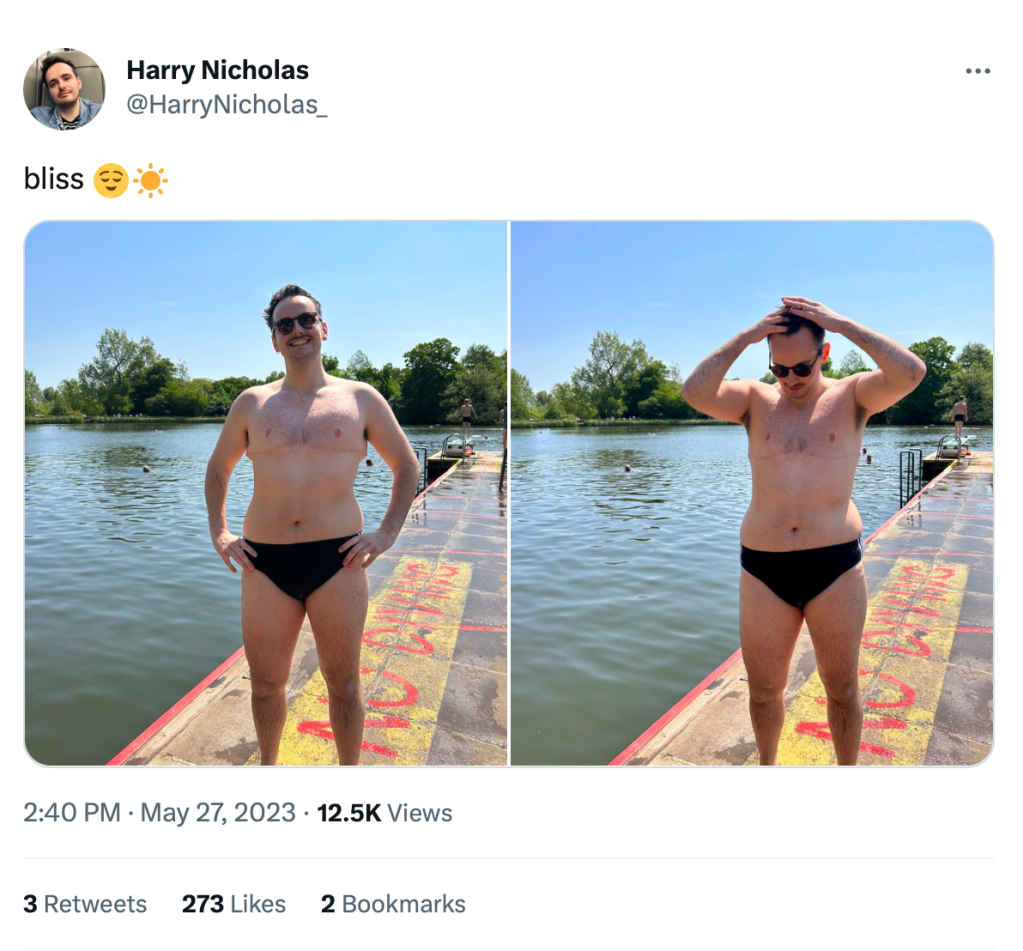This screenshot has width=1023, height=951.
Task: Open the right photo of the tweet
Action: [752, 493]
